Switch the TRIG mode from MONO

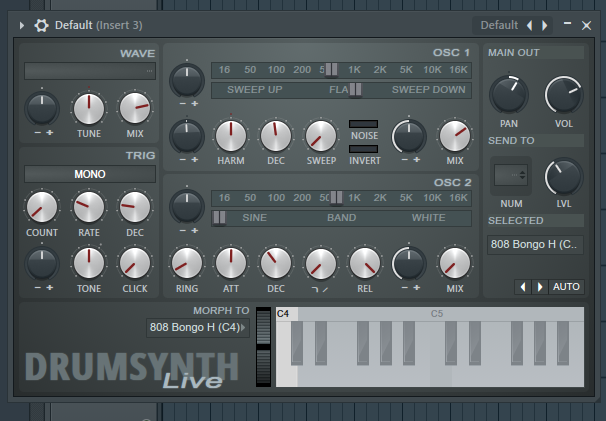tap(90, 174)
